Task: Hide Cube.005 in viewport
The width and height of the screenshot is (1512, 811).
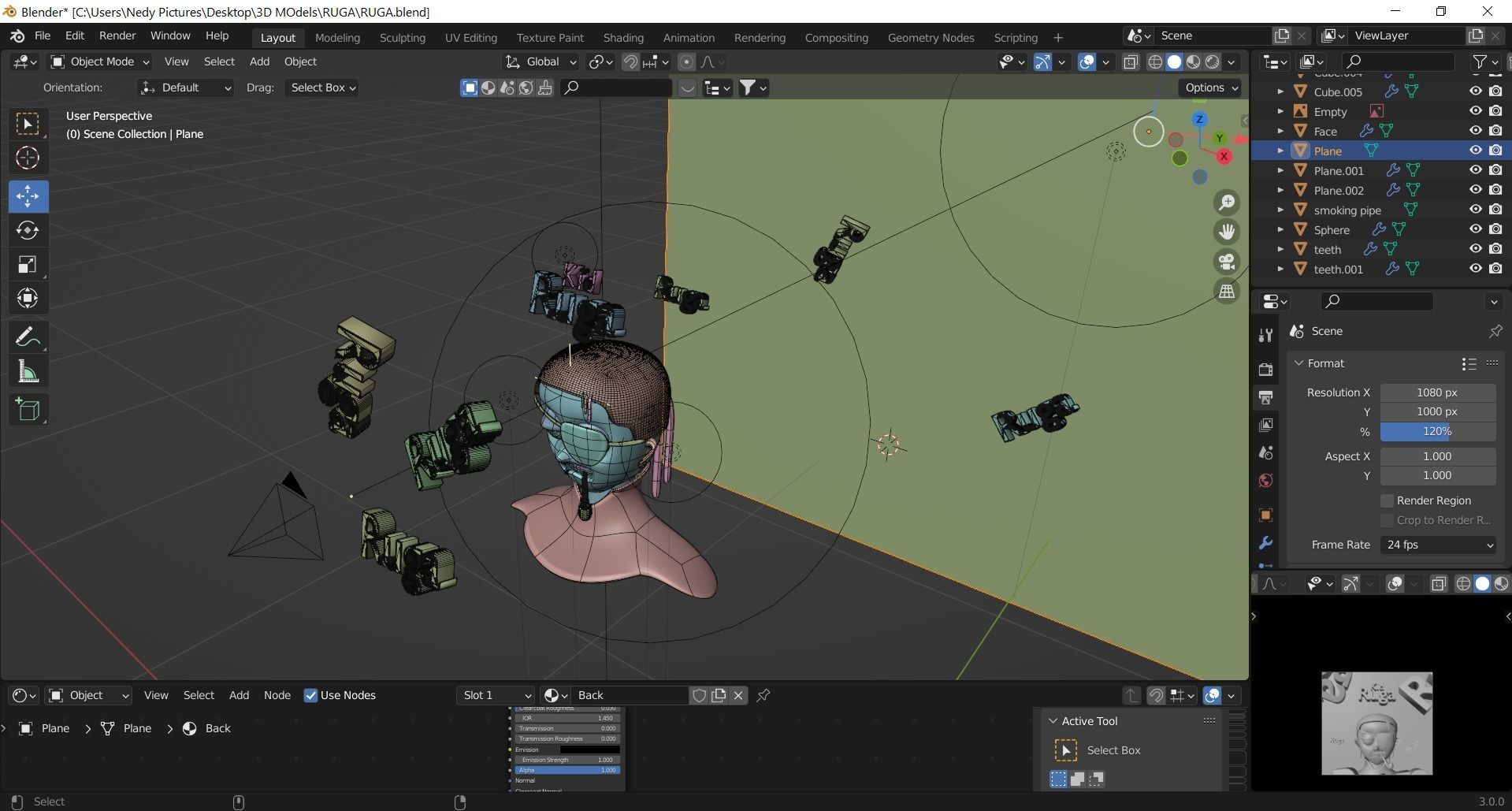Action: click(x=1475, y=91)
